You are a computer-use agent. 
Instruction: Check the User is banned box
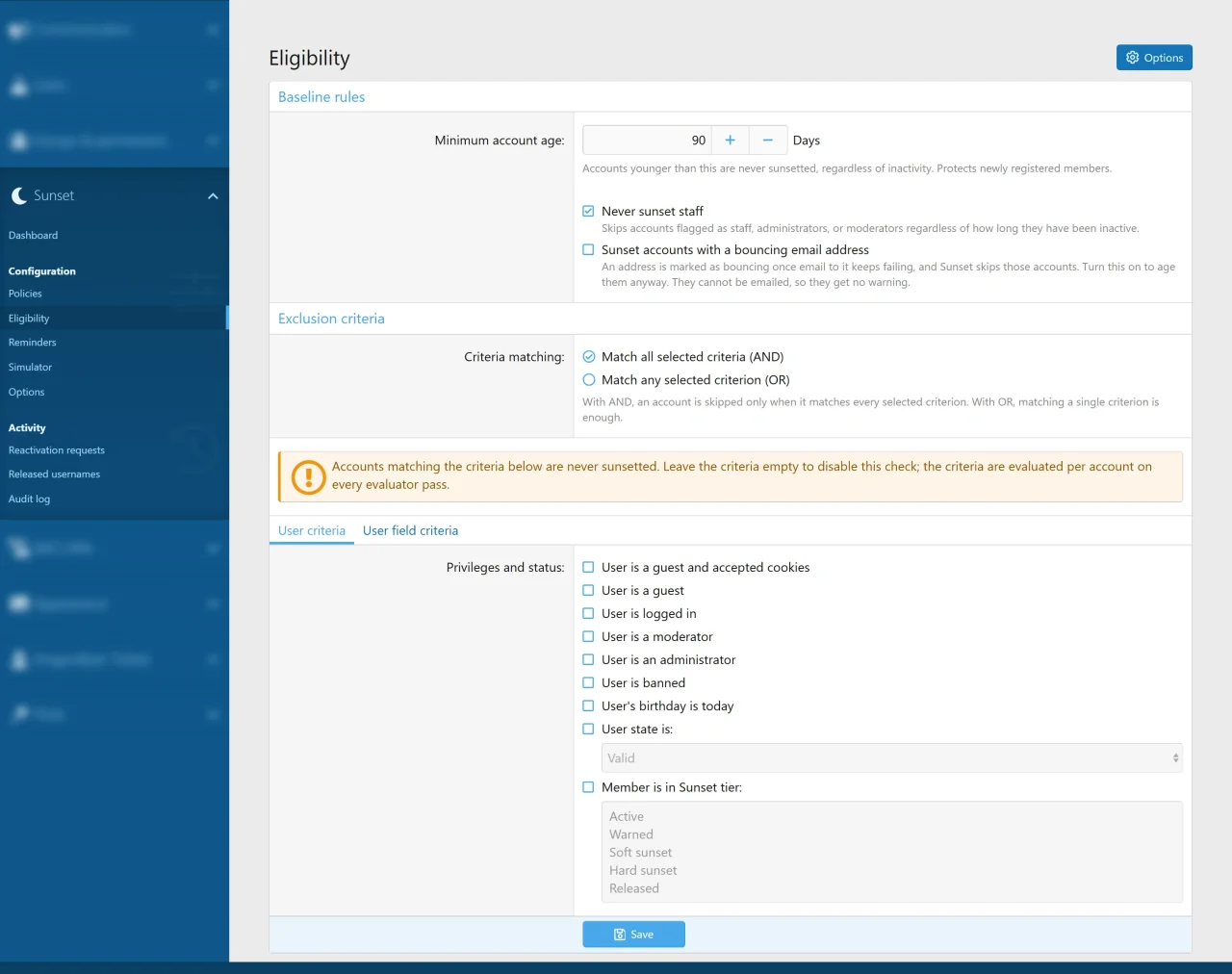(x=588, y=682)
